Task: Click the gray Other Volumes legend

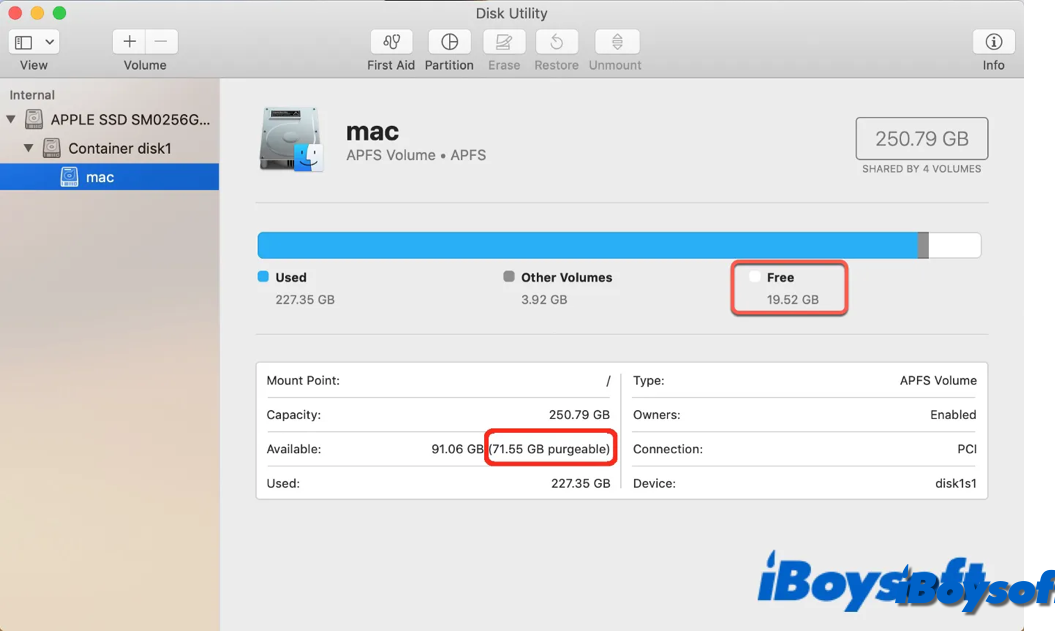Action: coord(509,277)
